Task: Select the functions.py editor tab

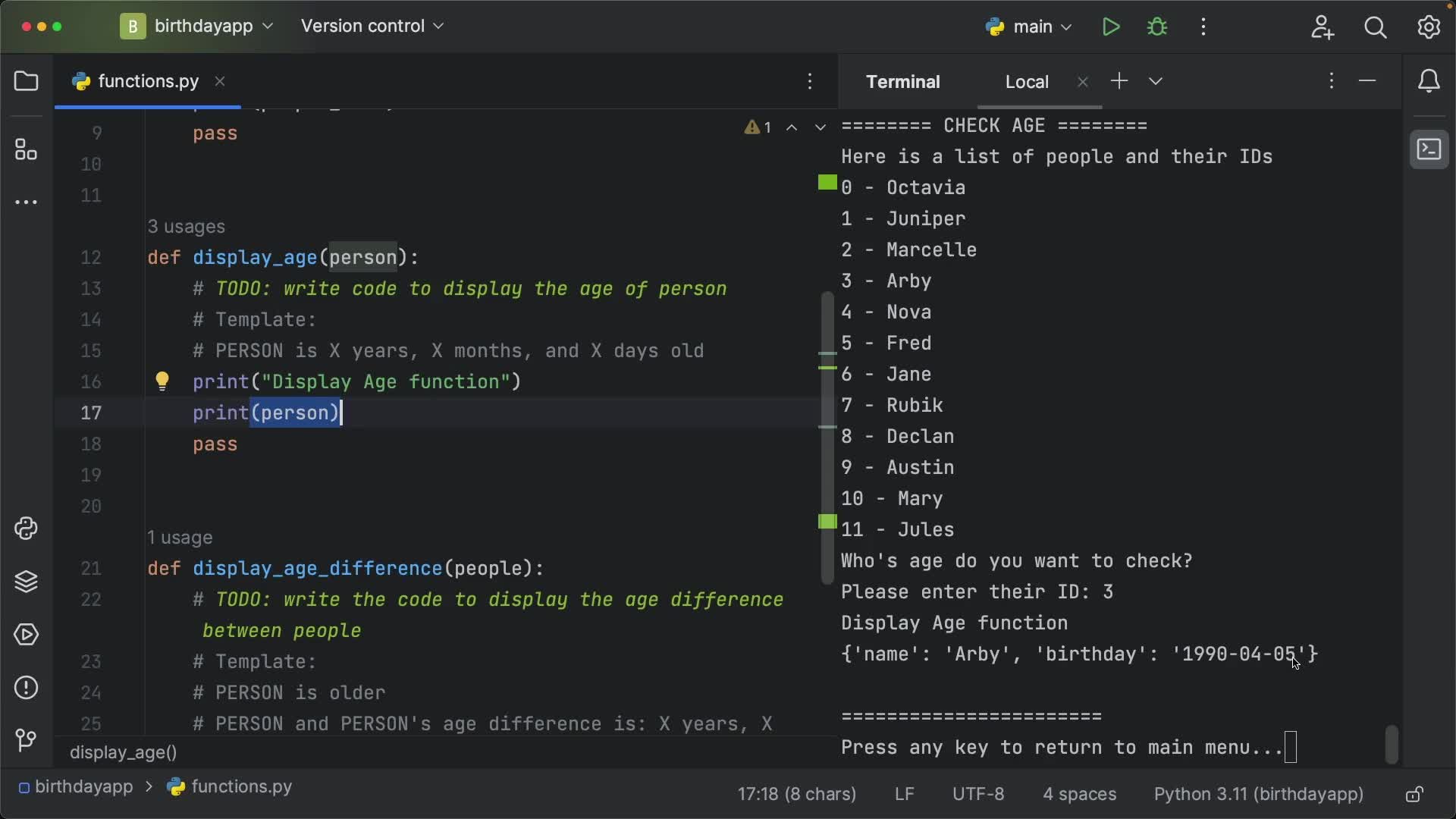Action: [147, 81]
